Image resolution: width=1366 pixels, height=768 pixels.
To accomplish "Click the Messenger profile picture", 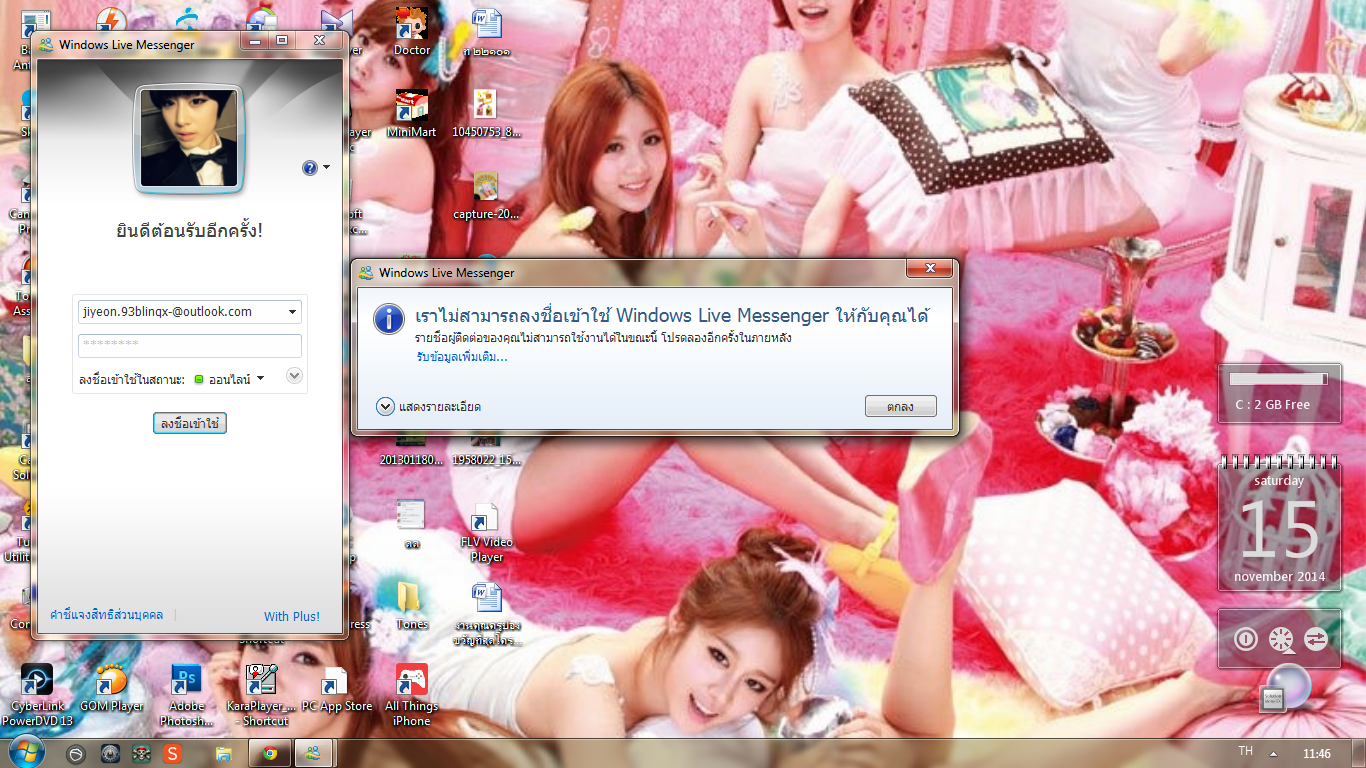I will tap(189, 138).
